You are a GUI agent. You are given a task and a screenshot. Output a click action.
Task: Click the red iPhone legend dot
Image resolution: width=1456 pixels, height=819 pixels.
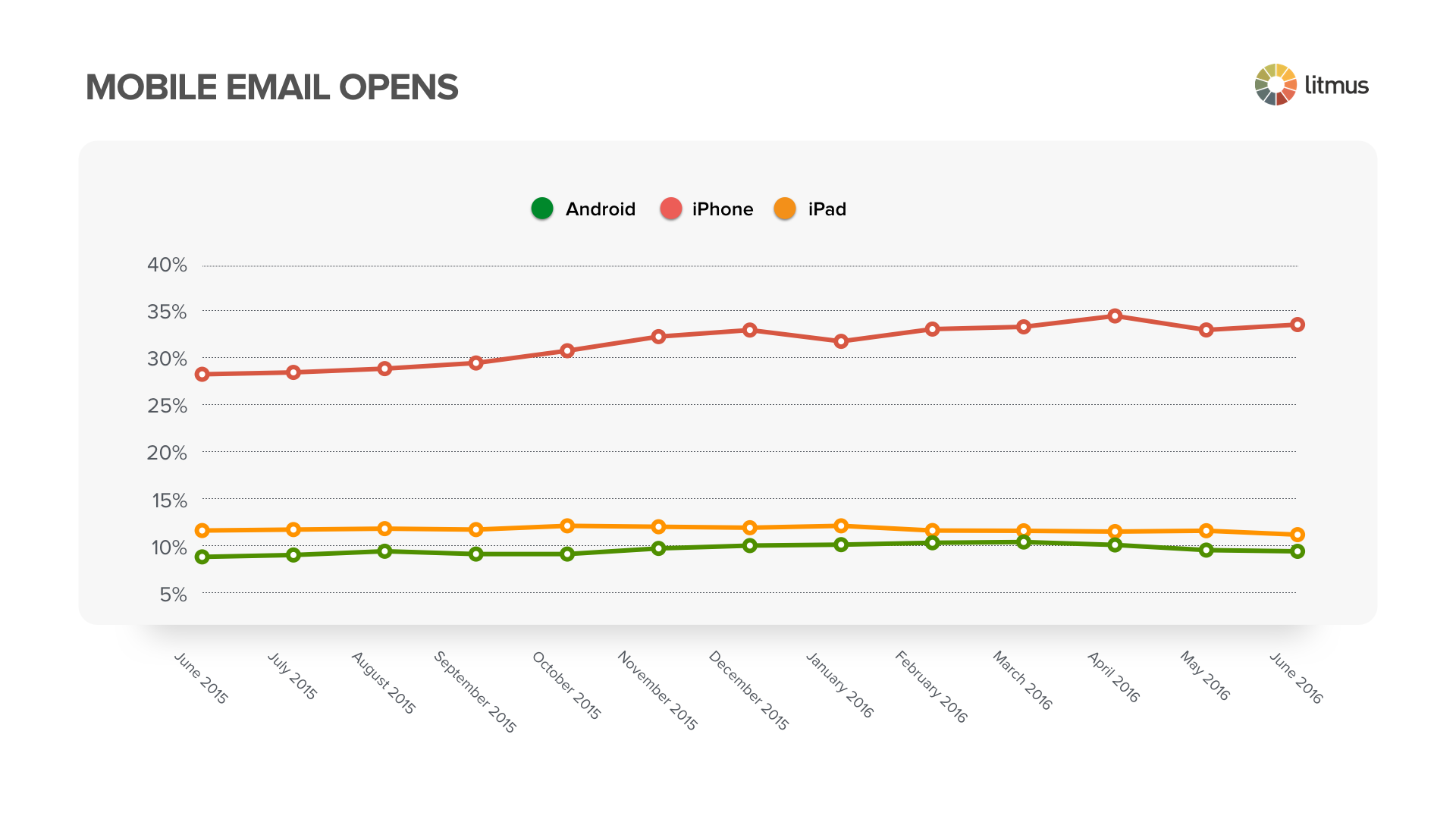pos(671,209)
